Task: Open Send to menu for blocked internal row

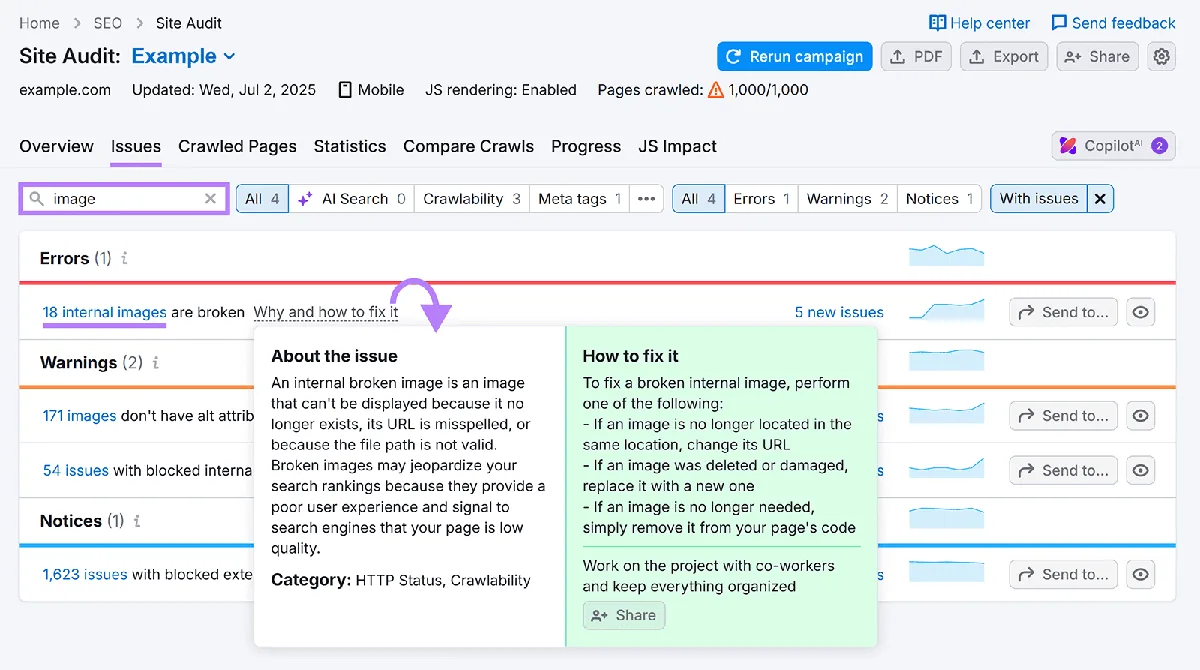Action: (1063, 470)
